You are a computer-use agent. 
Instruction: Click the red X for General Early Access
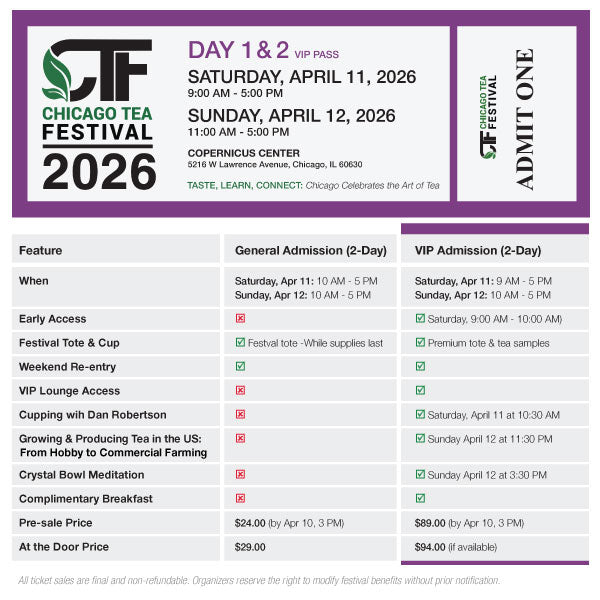click(x=240, y=319)
